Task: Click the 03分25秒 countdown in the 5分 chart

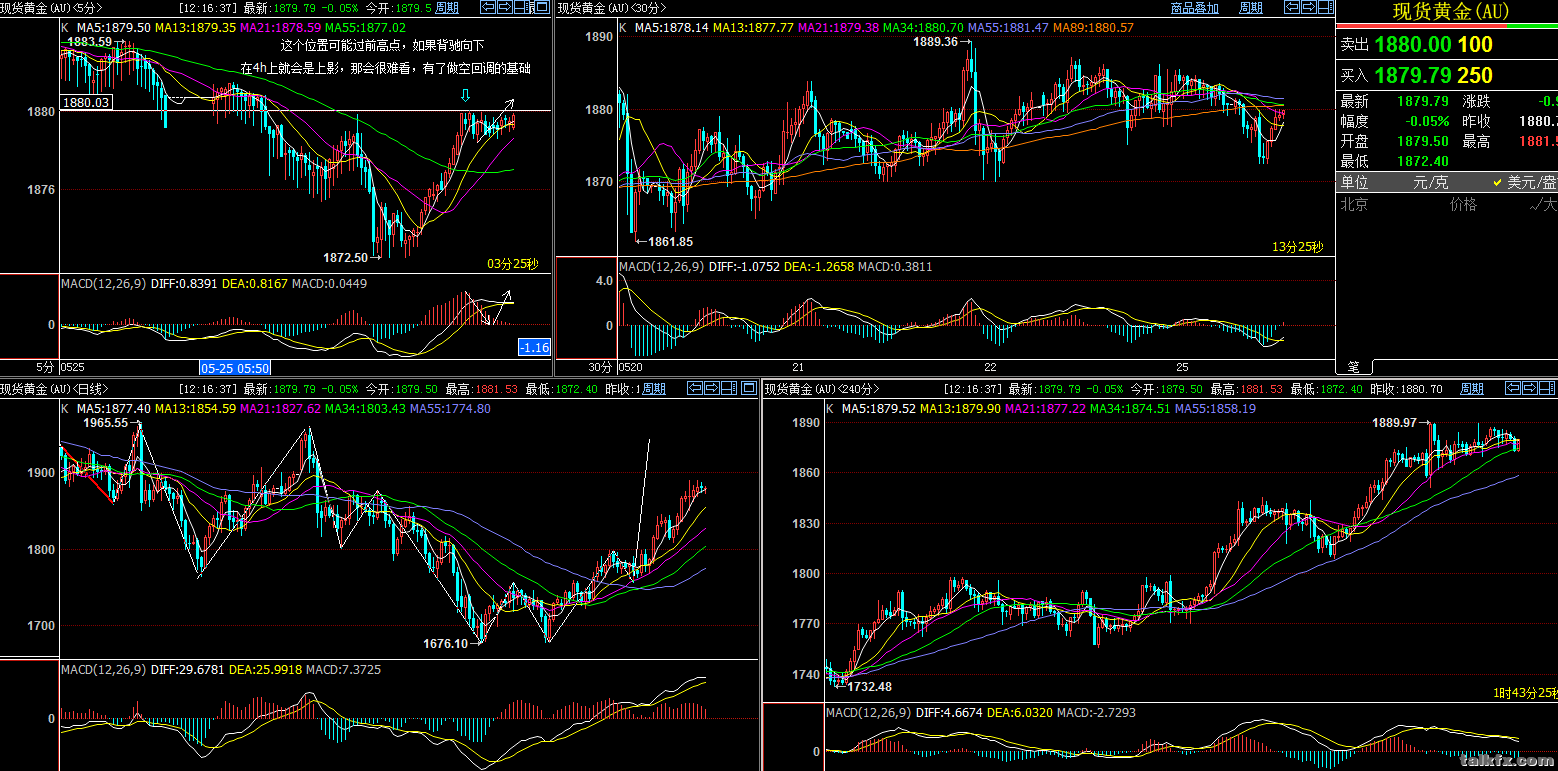Action: tap(512, 264)
